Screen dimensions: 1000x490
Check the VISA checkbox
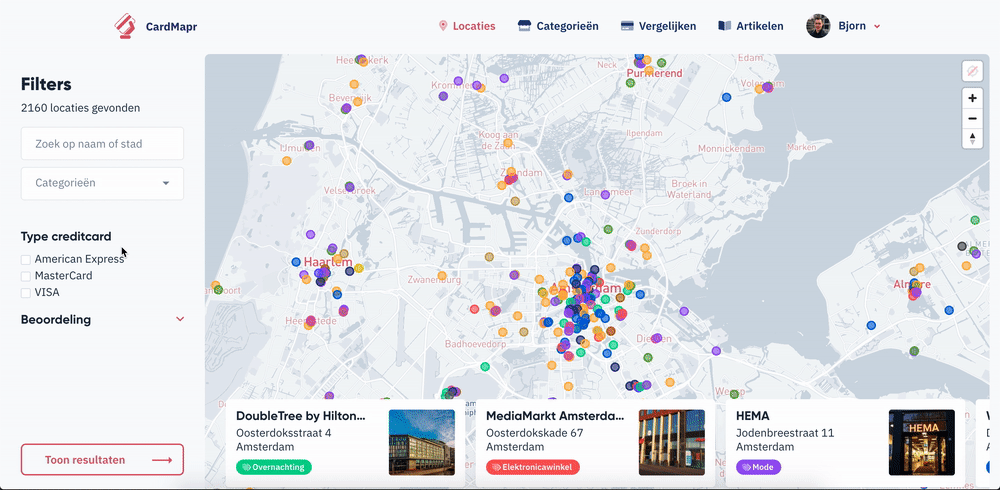coord(26,293)
